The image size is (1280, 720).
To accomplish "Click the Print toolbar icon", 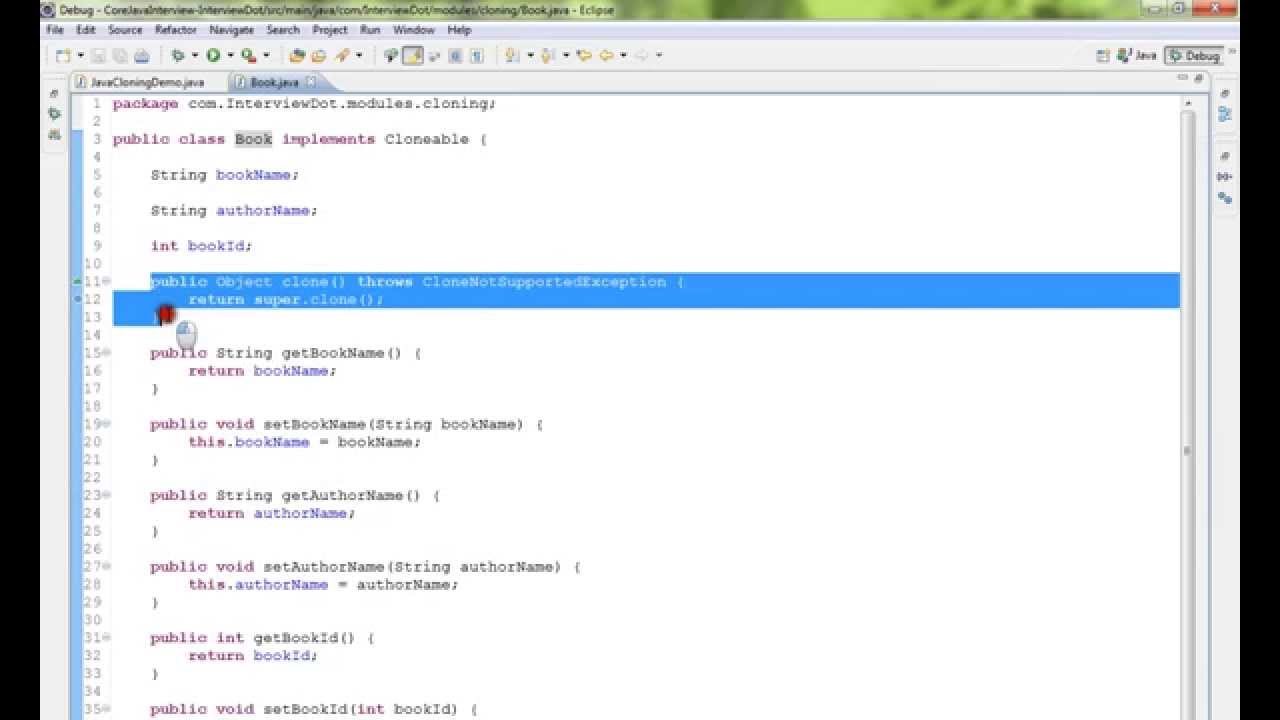I will pos(141,56).
